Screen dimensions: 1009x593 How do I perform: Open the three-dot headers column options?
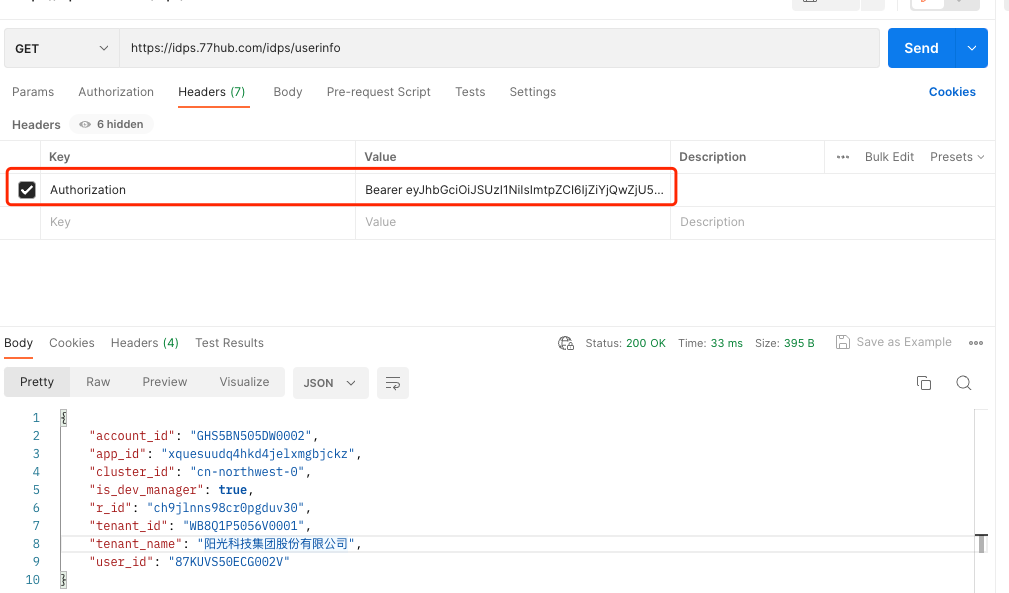tap(842, 157)
